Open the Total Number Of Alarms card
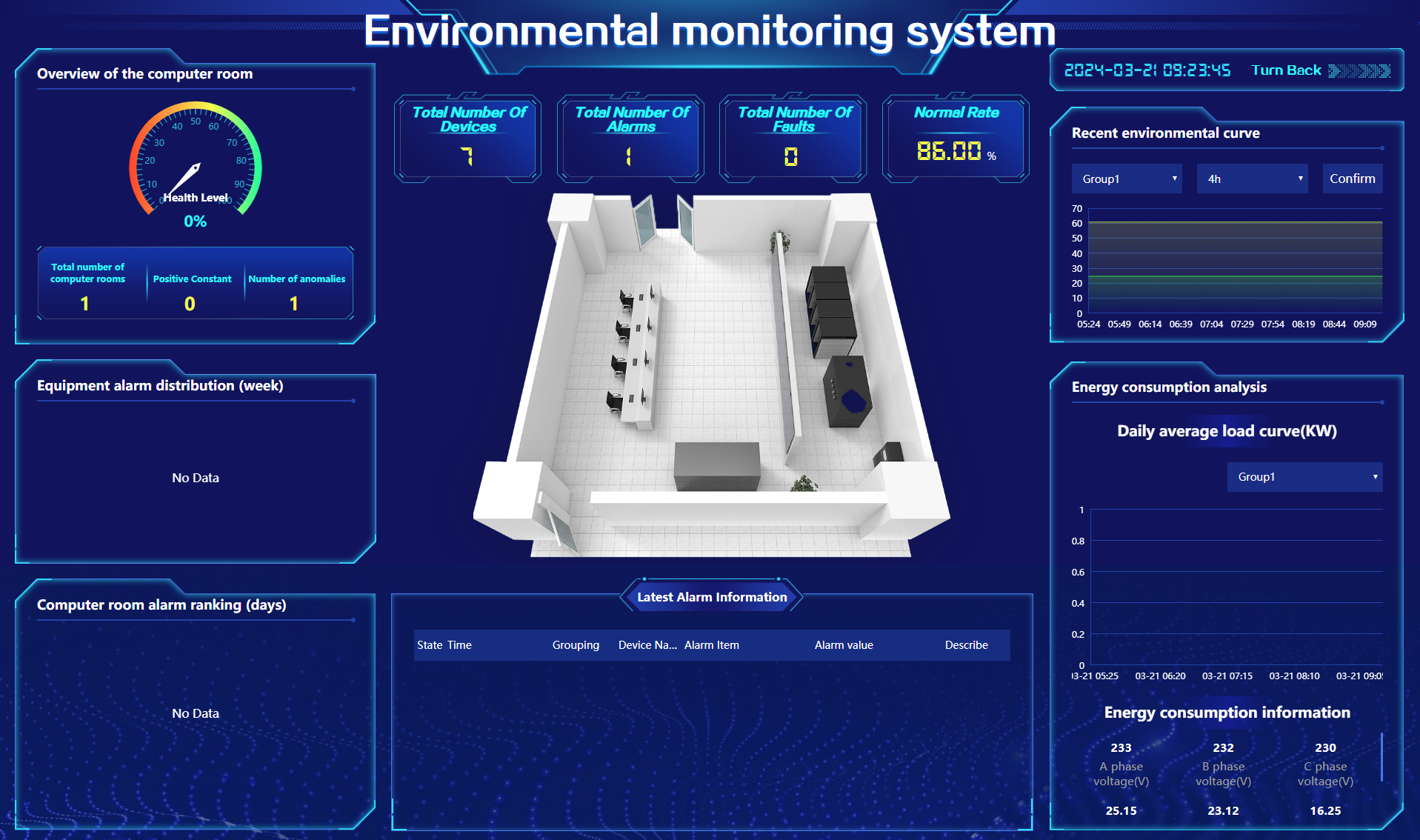Image resolution: width=1420 pixels, height=840 pixels. point(630,139)
